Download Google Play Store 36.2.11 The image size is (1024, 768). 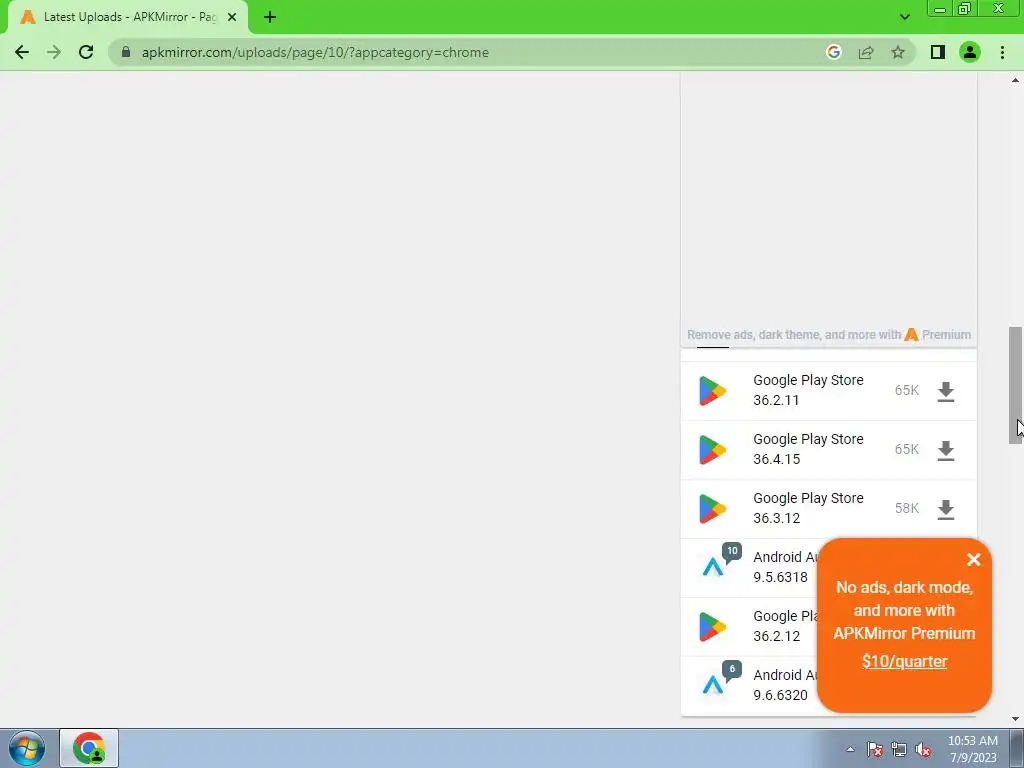point(946,391)
